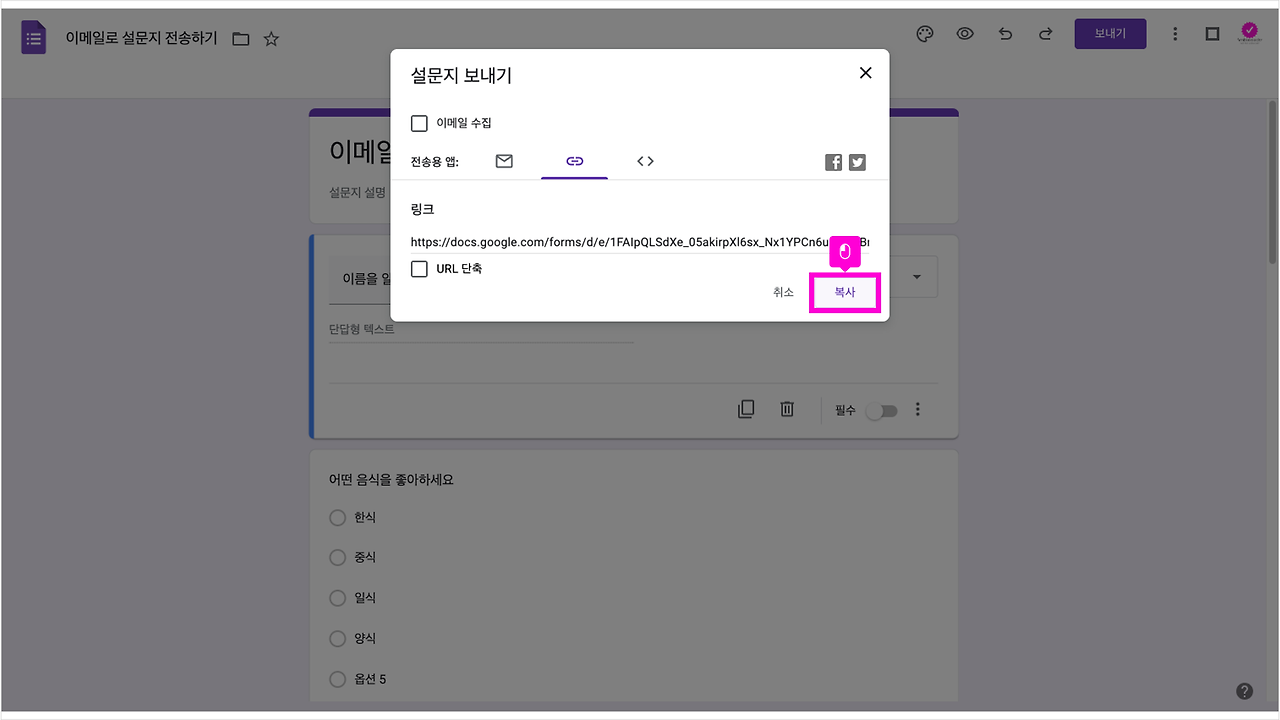Share the form on Twitter
This screenshot has height=720, width=1280.
[857, 161]
